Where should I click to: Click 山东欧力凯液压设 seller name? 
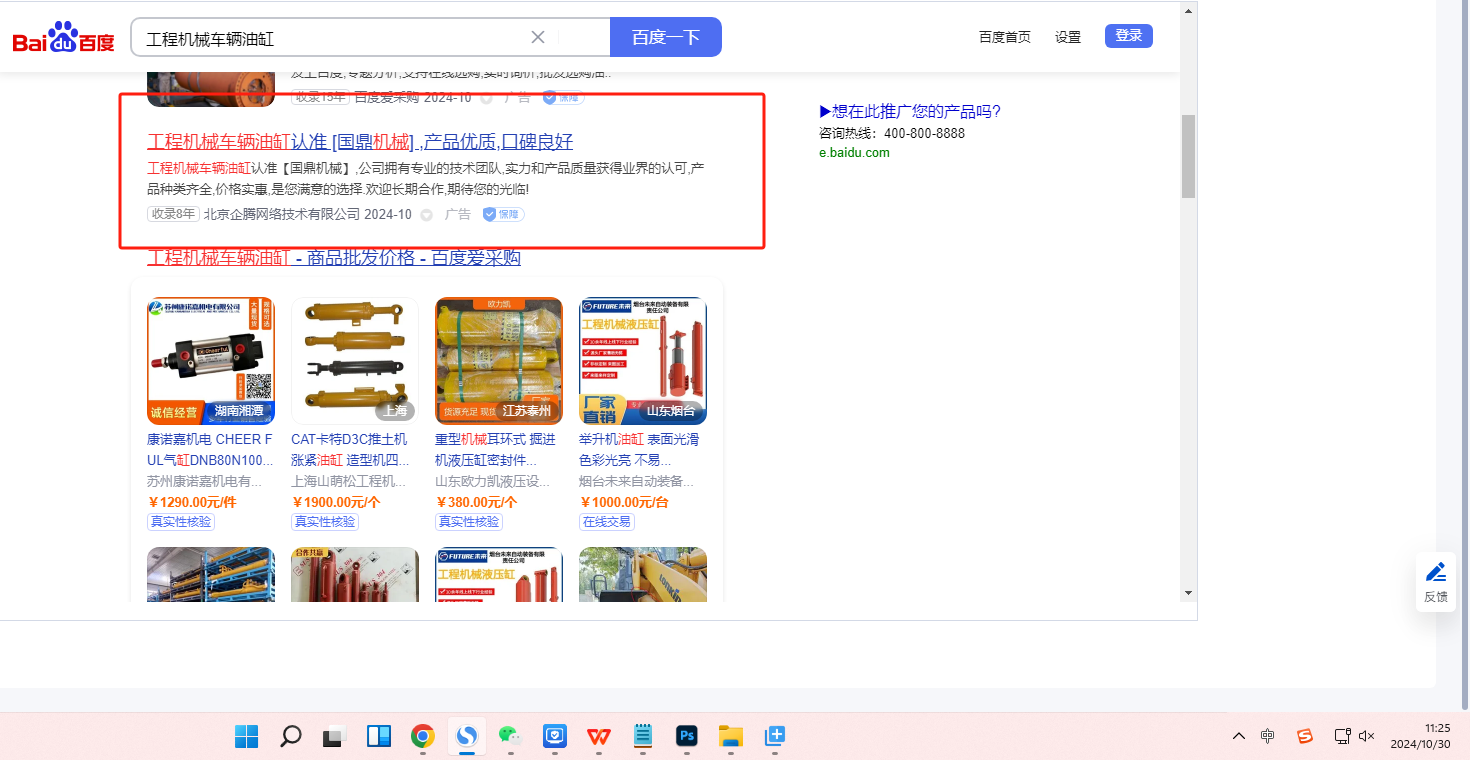click(493, 481)
